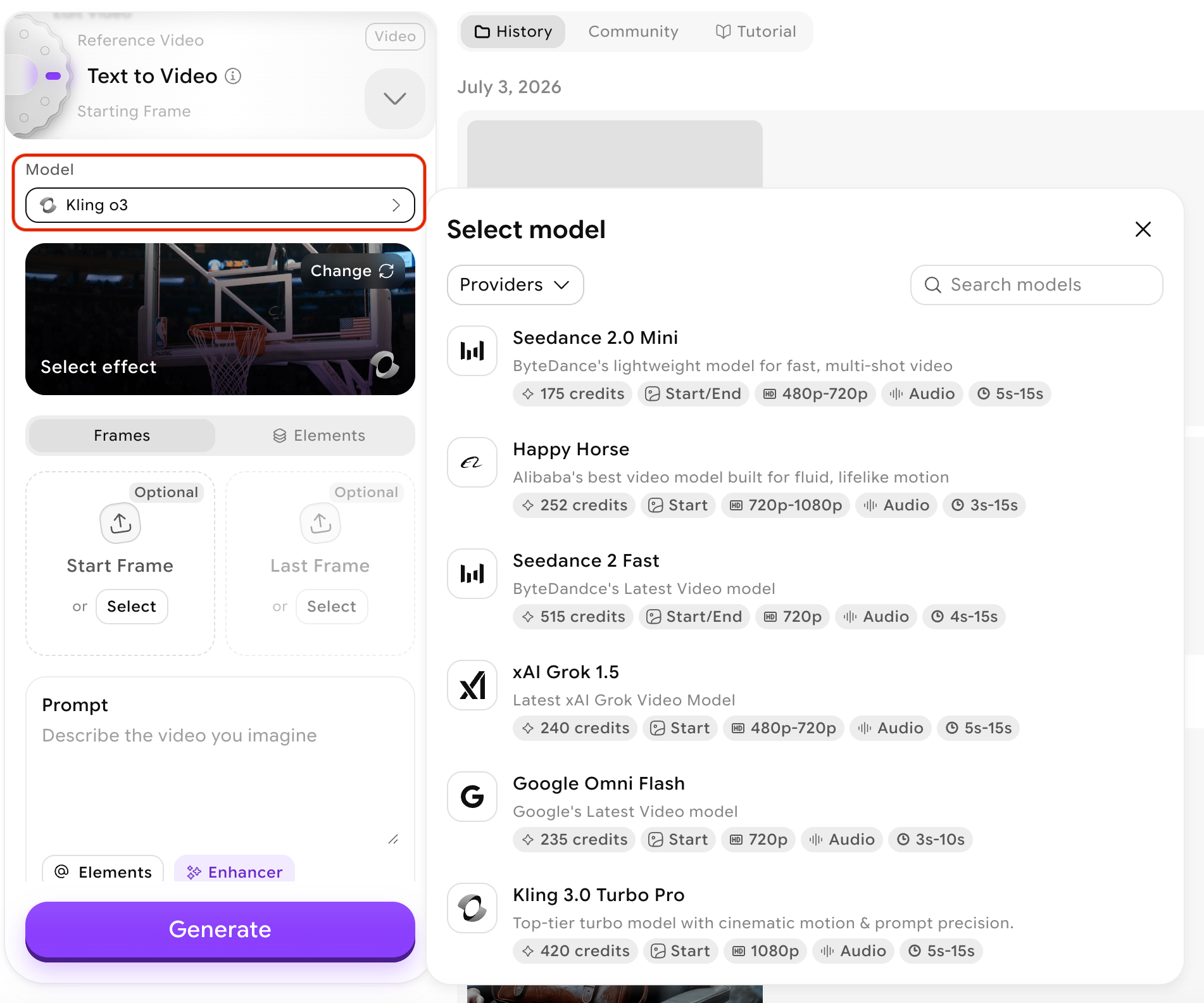Choose the Reference Video mode

point(141,41)
